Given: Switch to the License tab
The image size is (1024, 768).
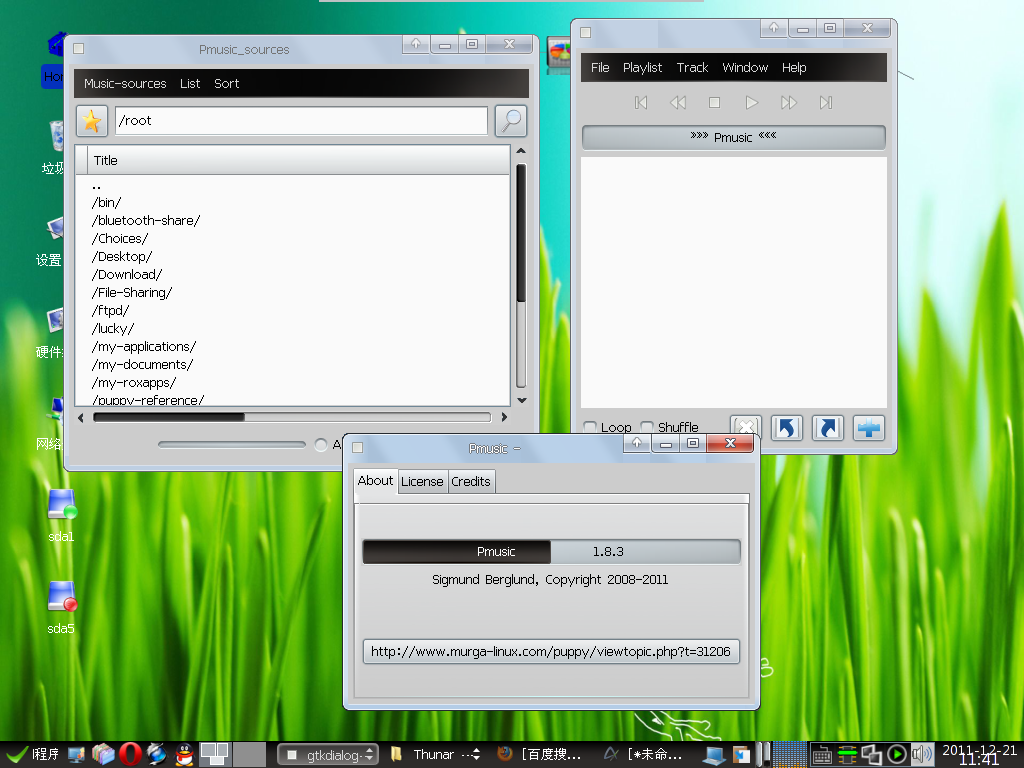Looking at the screenshot, I should click(x=423, y=481).
